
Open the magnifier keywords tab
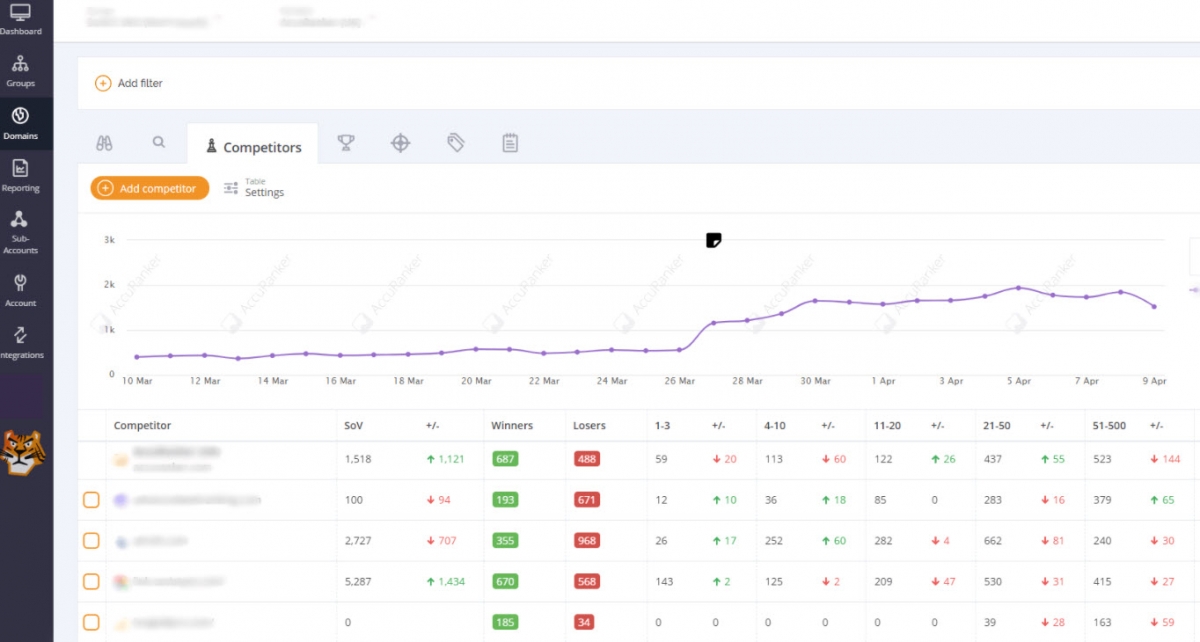pyautogui.click(x=159, y=143)
